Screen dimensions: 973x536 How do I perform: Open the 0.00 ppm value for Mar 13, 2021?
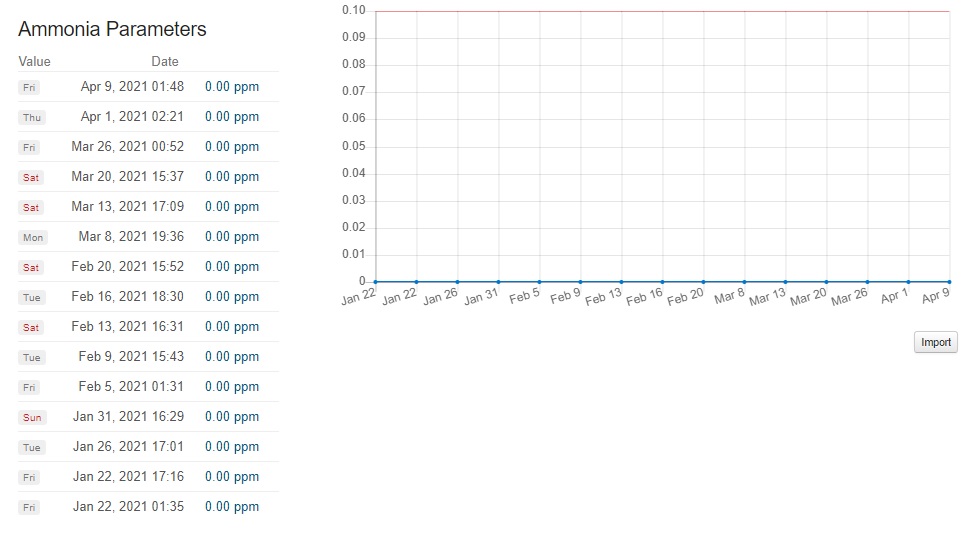[232, 207]
